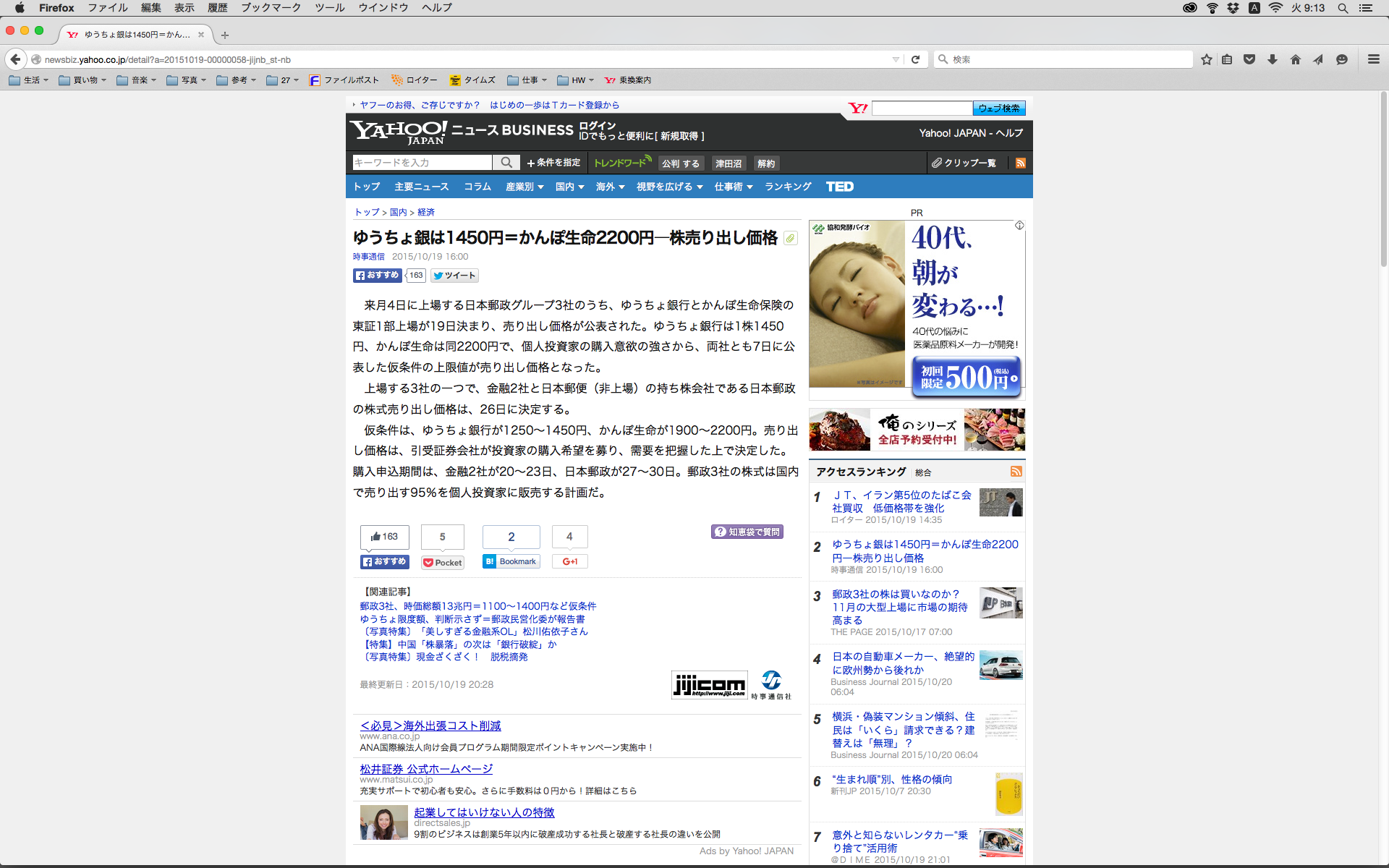Go to Firefox home page icon
1389x868 pixels.
[1295, 59]
